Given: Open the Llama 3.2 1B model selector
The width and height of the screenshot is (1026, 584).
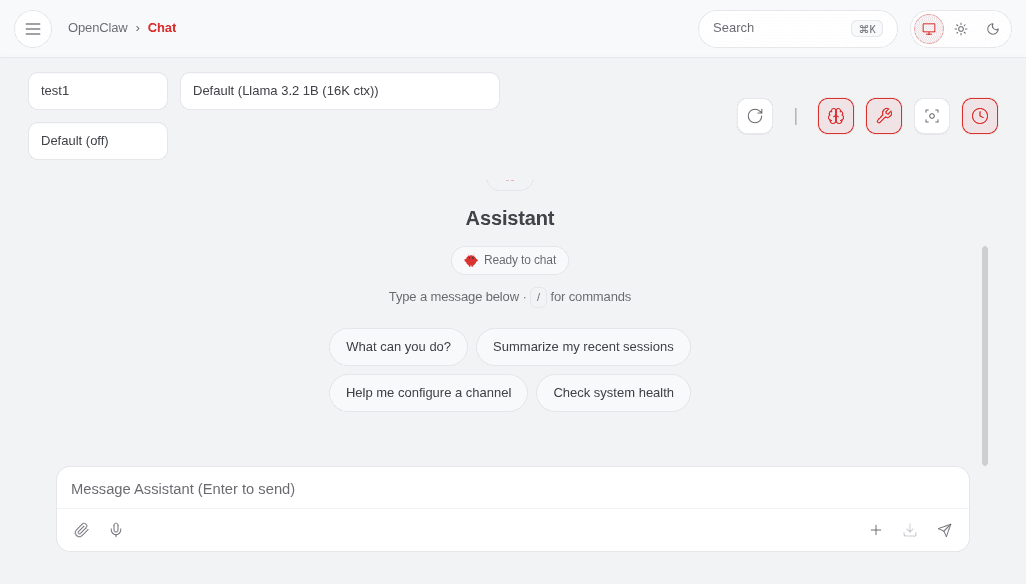Looking at the screenshot, I should click(x=339, y=91).
